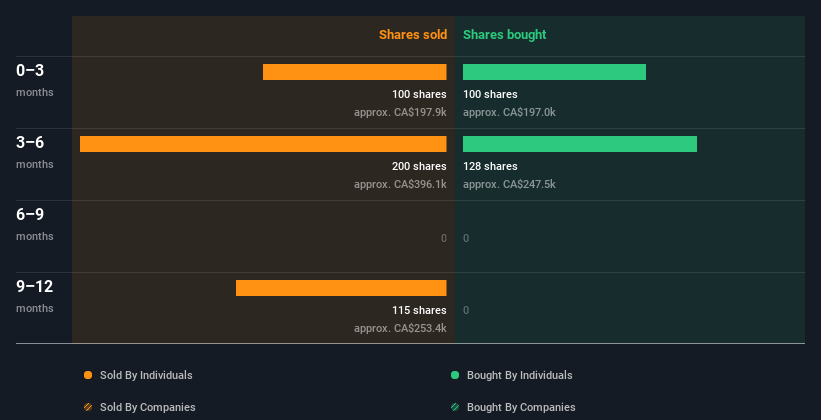Select the 0–3 months bought green bar
Viewport: 821px width, 420px height.
point(554,72)
